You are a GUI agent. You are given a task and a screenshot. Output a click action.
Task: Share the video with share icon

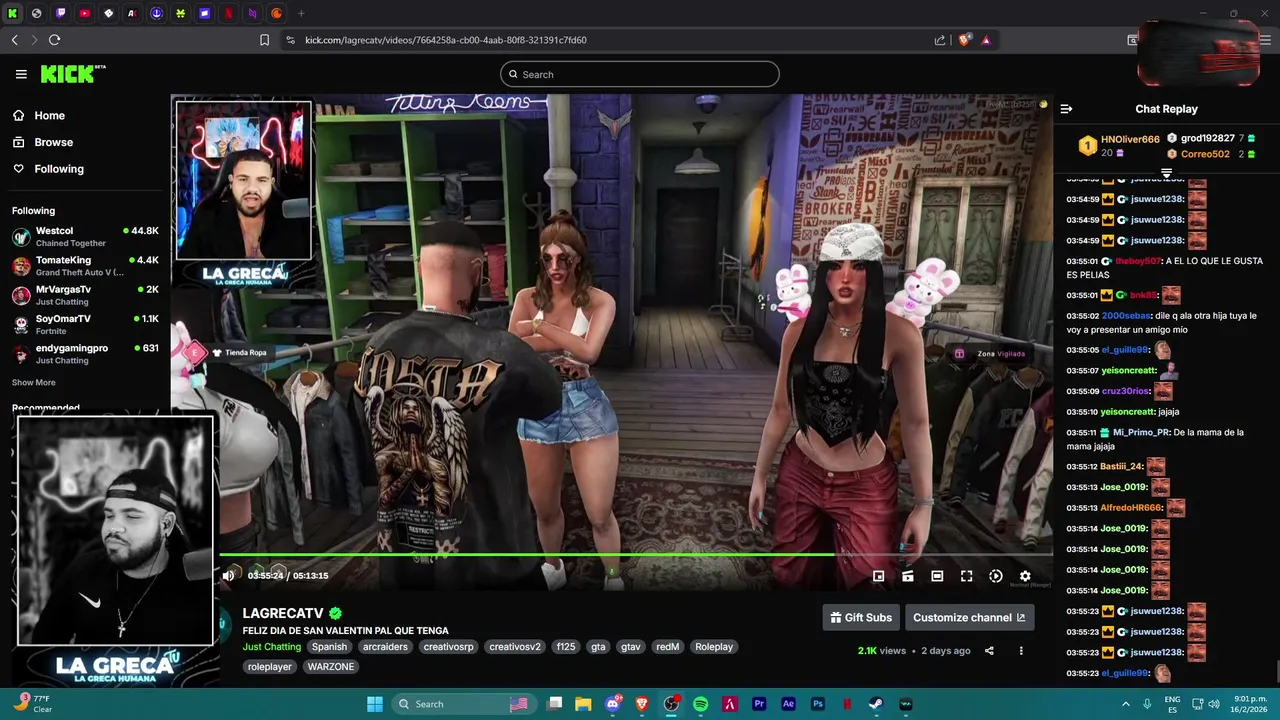click(989, 651)
